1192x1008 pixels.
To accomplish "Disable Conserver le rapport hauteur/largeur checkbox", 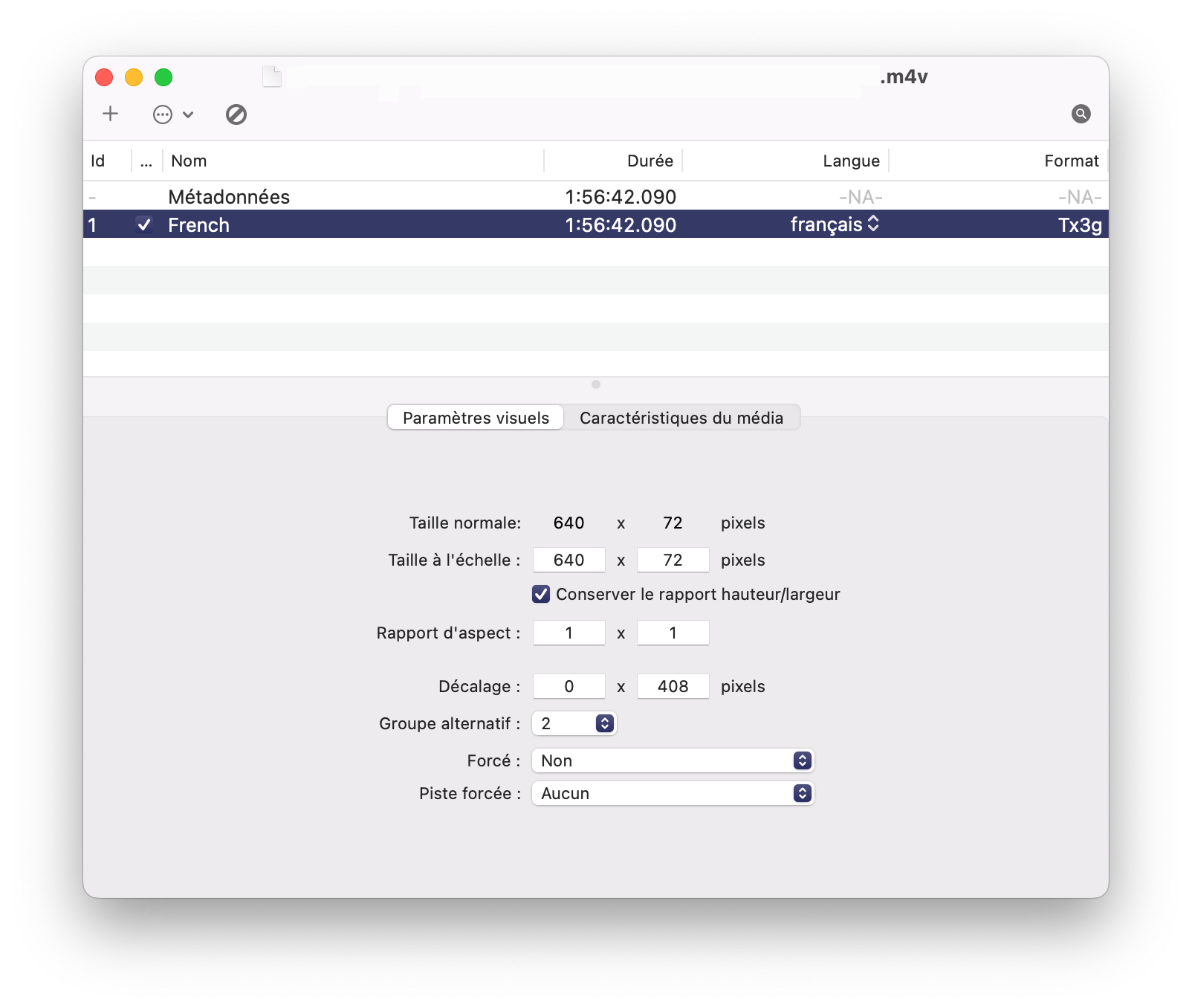I will tap(541, 594).
